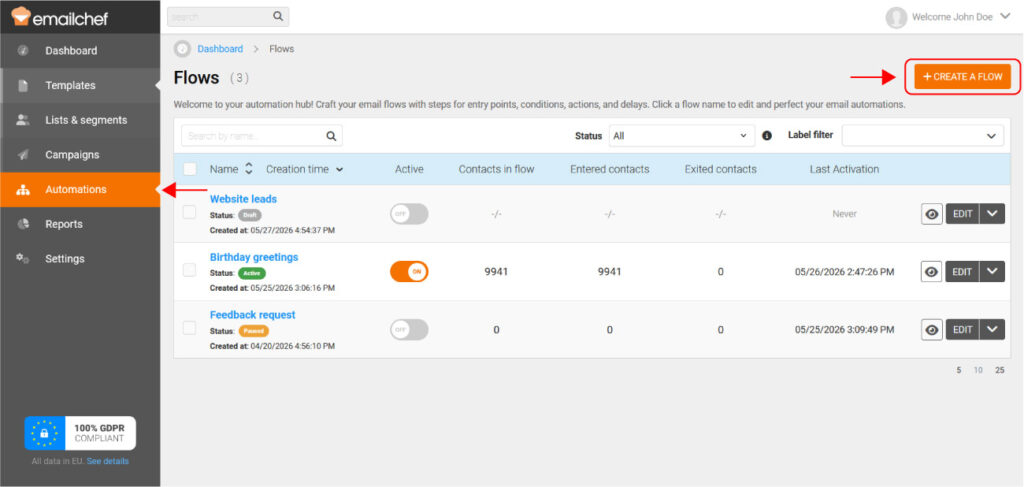The height and width of the screenshot is (487, 1024).
Task: Click the Last Activation column header
Action: tap(844, 169)
